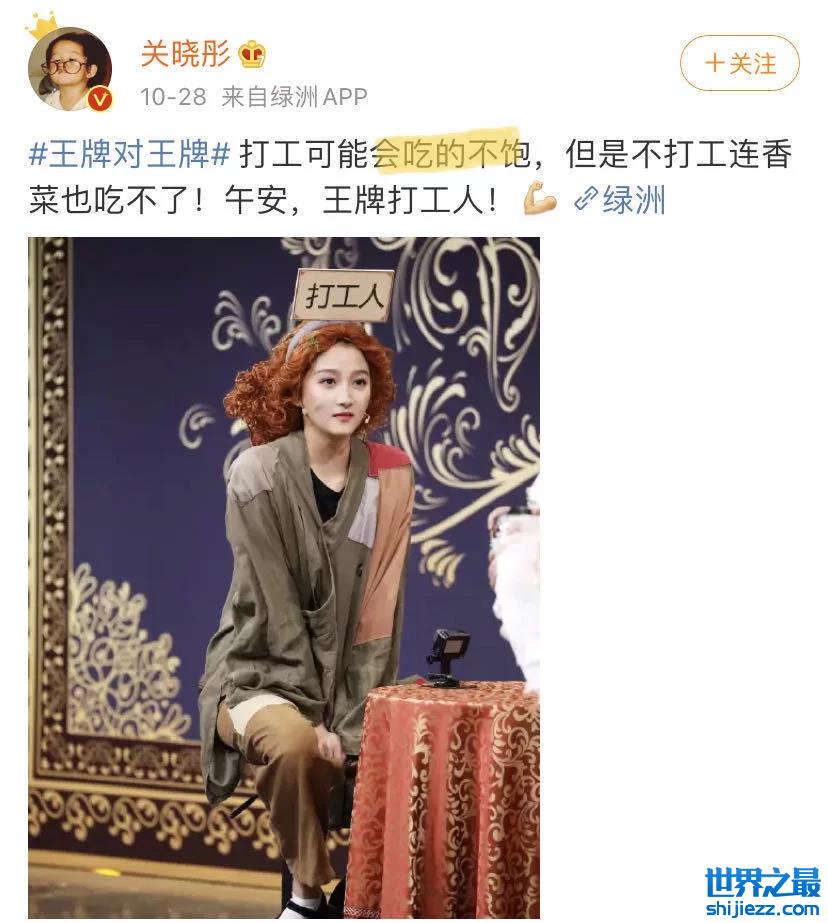Tap the flexed bicep emoji

coord(540,198)
